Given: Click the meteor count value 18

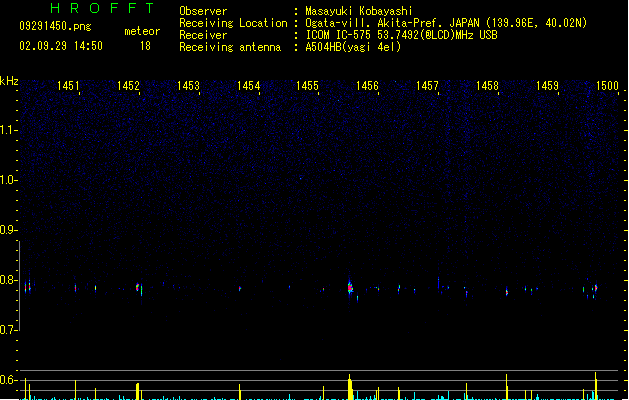Looking at the screenshot, I should tap(145, 46).
